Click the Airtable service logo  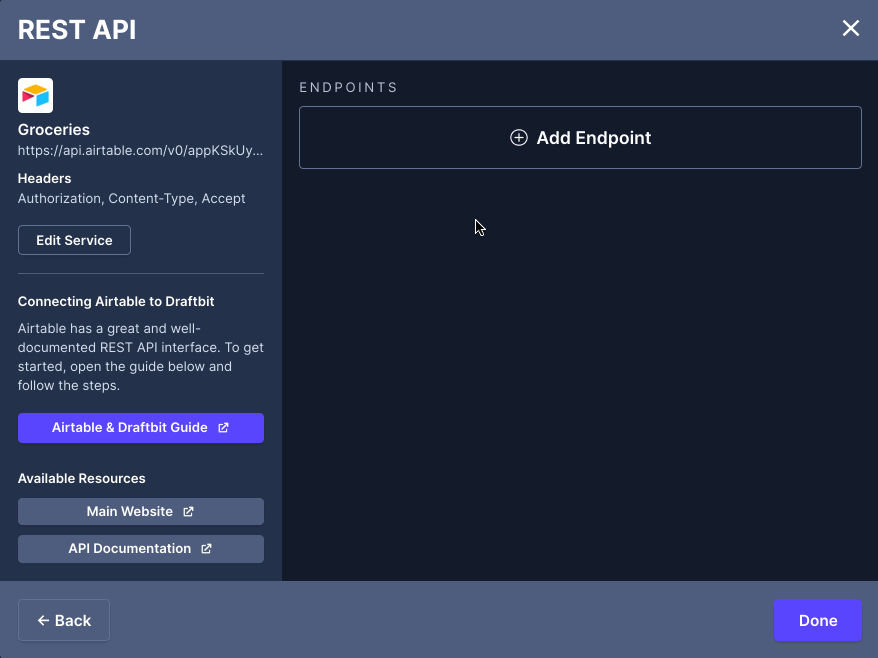35,95
